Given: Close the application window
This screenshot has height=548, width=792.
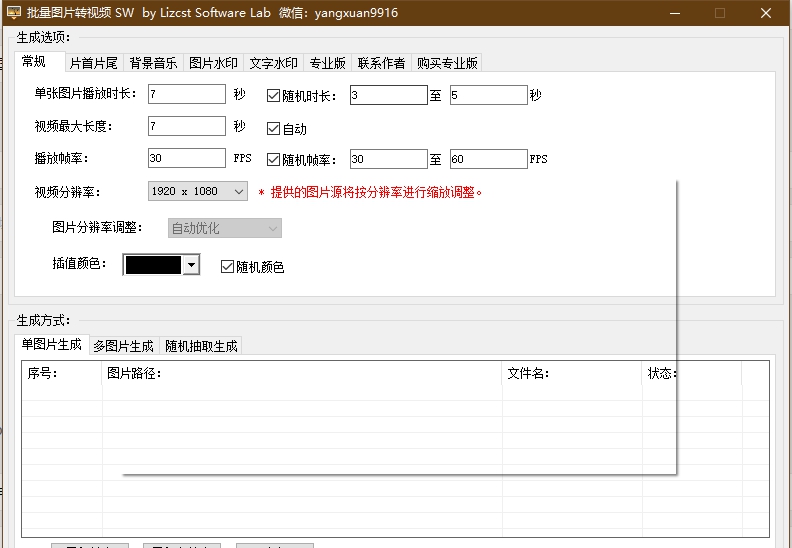Looking at the screenshot, I should (766, 13).
